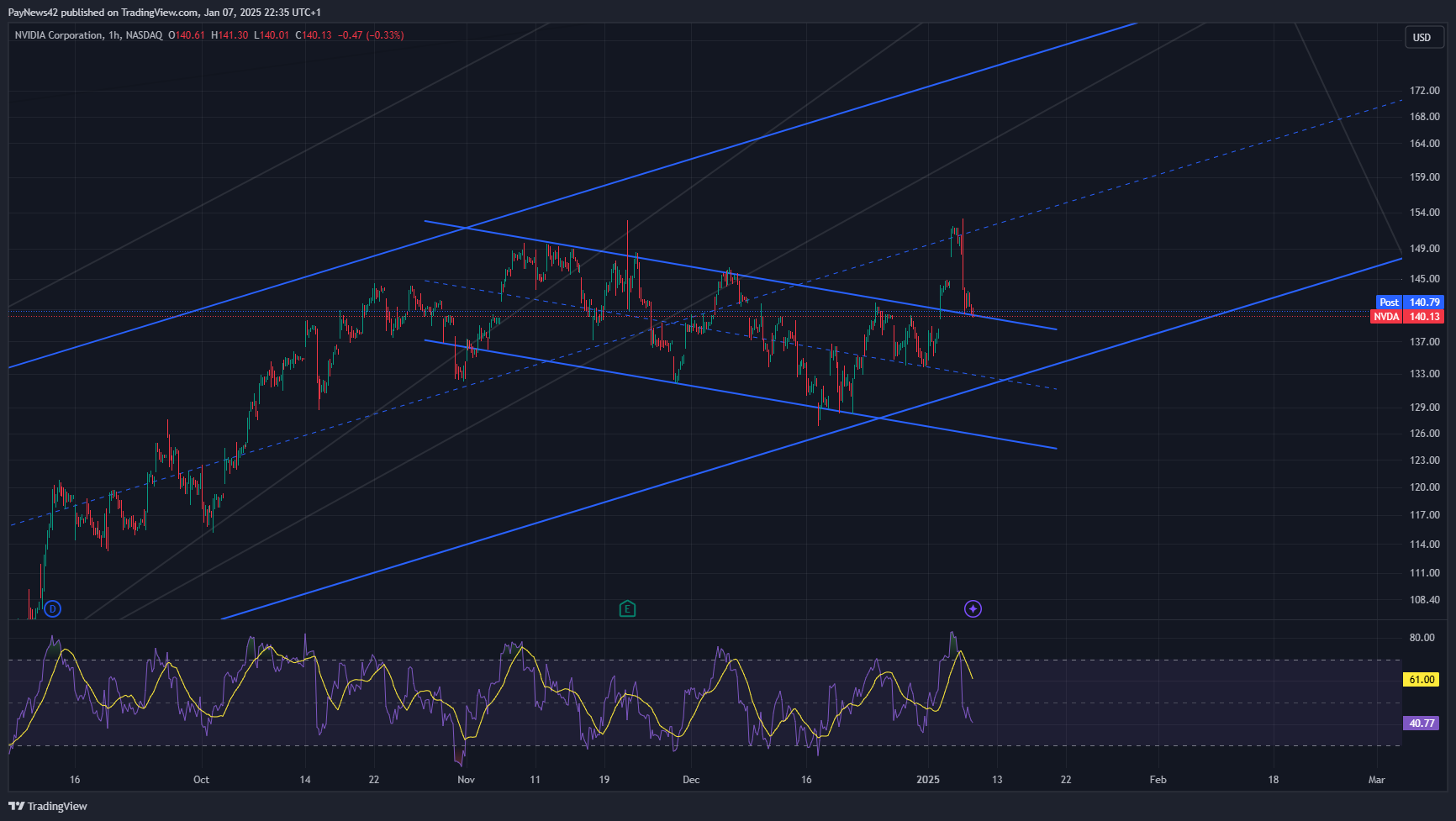Viewport: 1456px width, 821px height.
Task: Click the 172.00 price axis label
Action: click(1425, 91)
